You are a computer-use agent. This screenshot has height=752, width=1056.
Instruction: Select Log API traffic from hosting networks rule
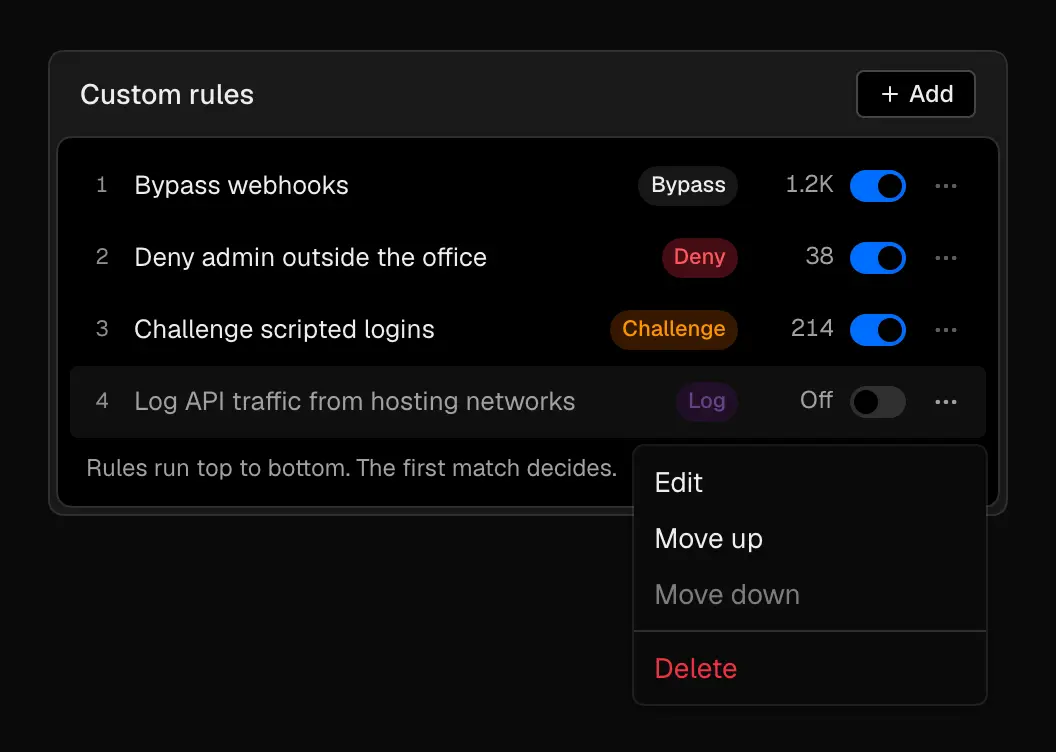[355, 402]
